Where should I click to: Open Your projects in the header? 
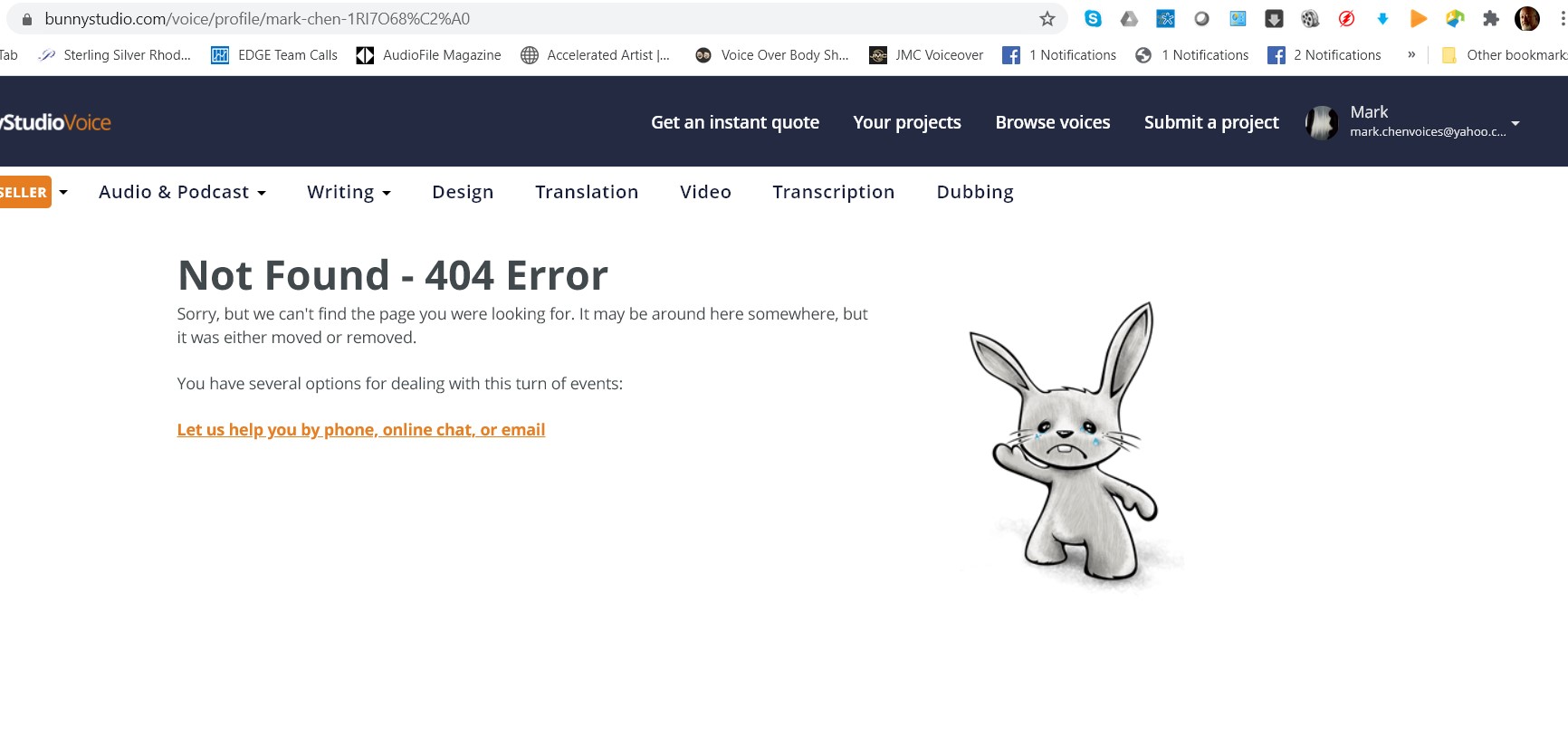click(x=906, y=122)
